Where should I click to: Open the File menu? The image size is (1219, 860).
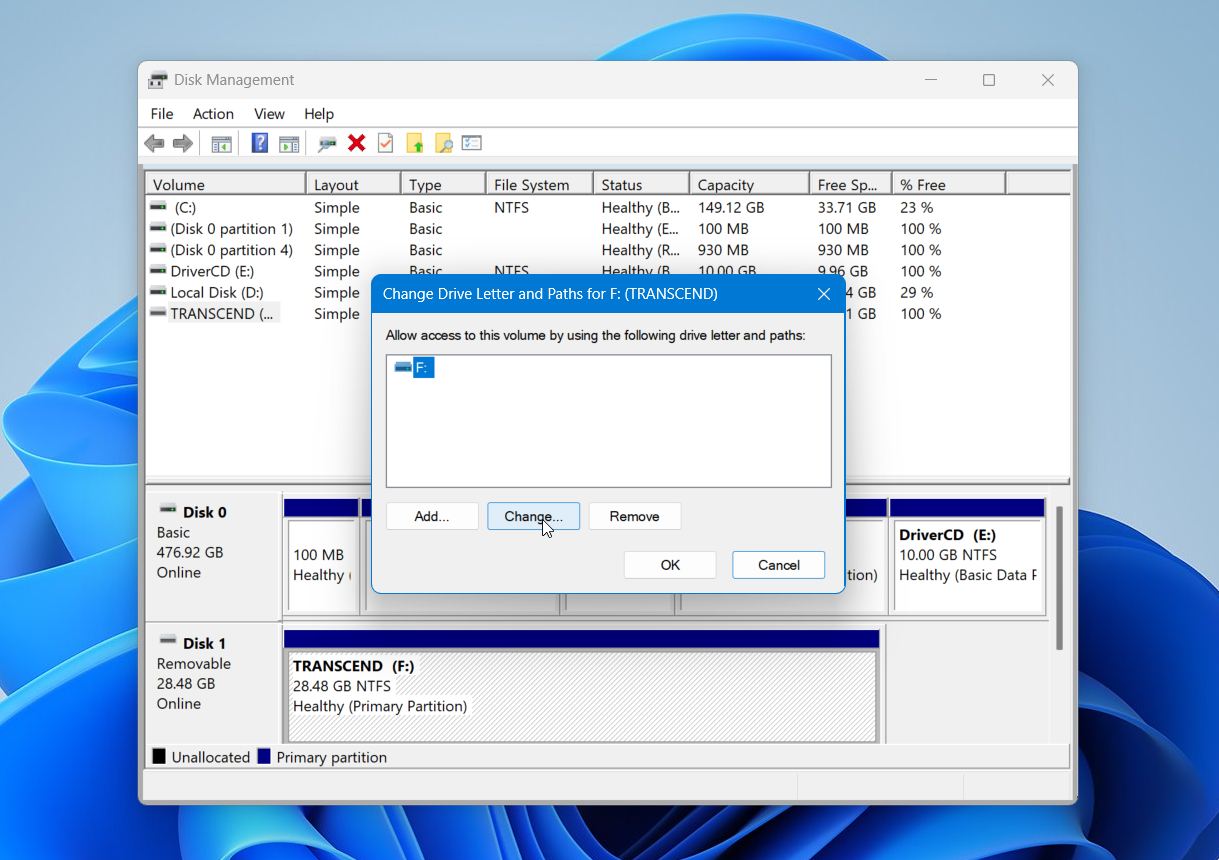click(x=162, y=114)
